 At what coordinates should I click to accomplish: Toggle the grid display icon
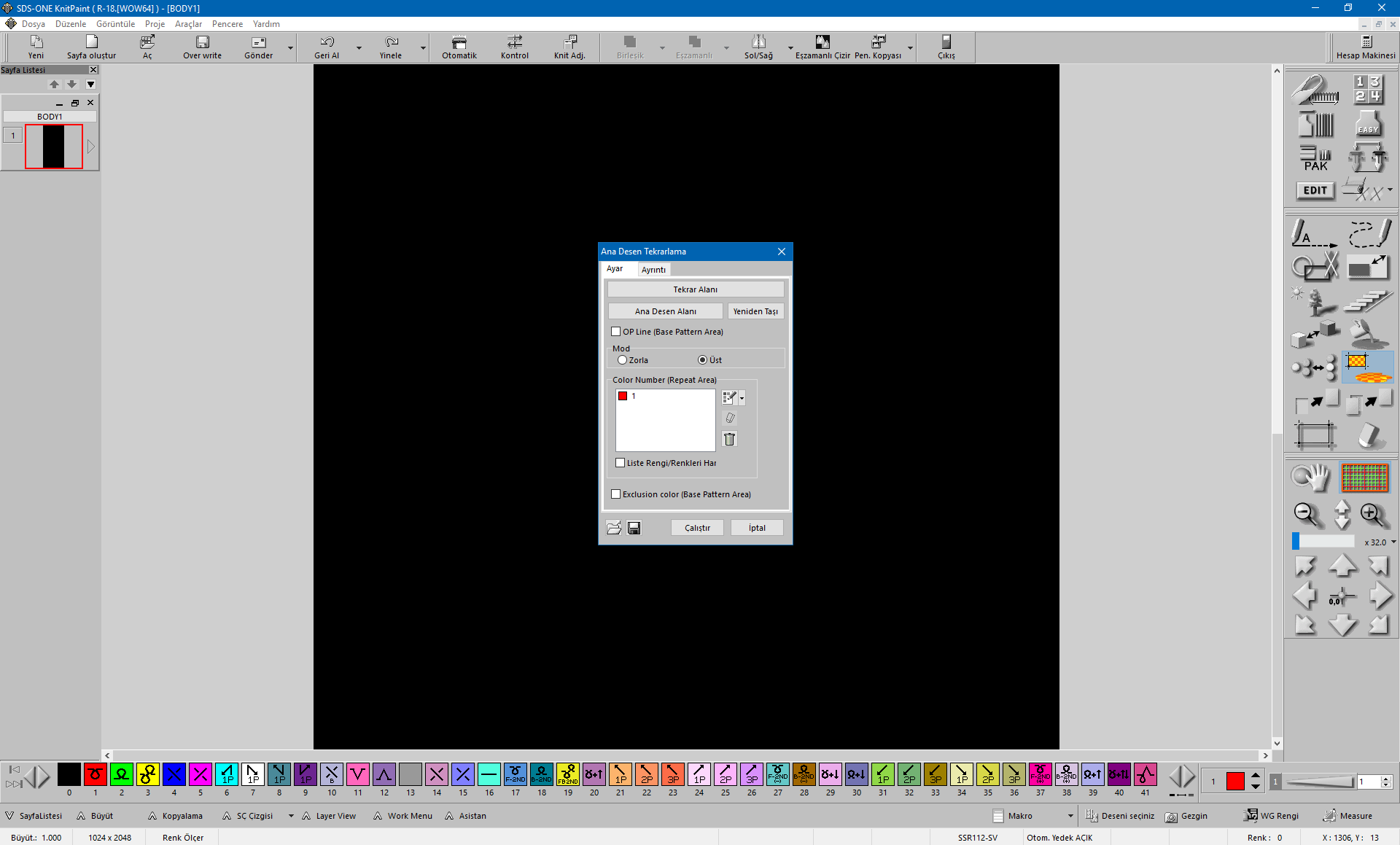tap(1365, 478)
